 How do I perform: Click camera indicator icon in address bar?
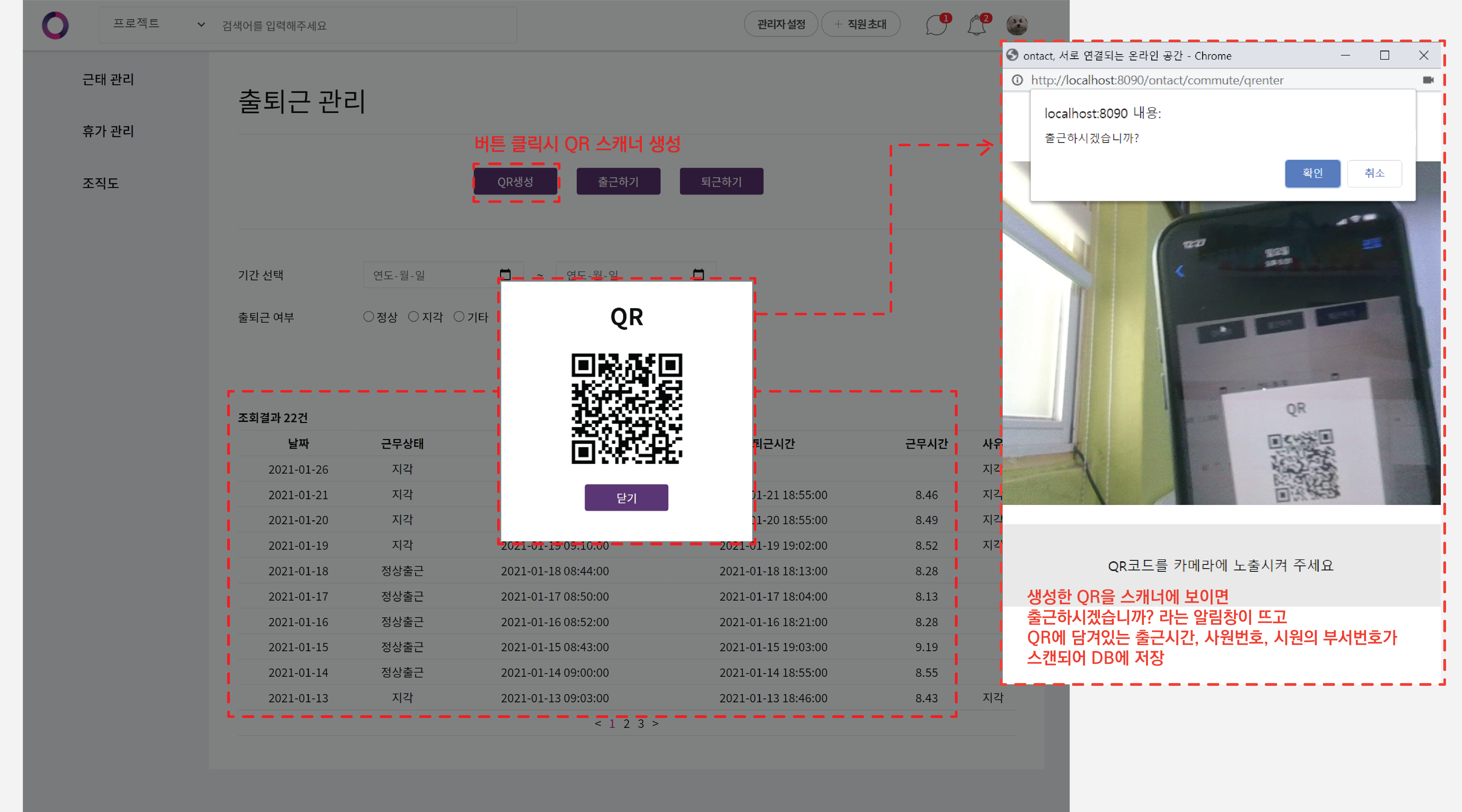1428,80
